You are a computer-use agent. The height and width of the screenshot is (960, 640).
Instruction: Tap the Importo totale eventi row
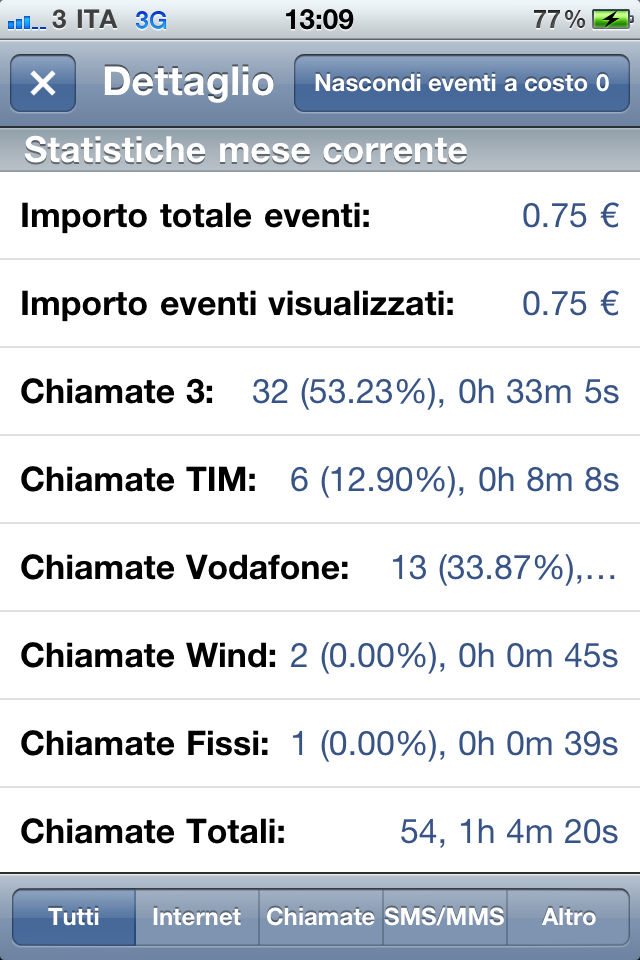point(320,216)
